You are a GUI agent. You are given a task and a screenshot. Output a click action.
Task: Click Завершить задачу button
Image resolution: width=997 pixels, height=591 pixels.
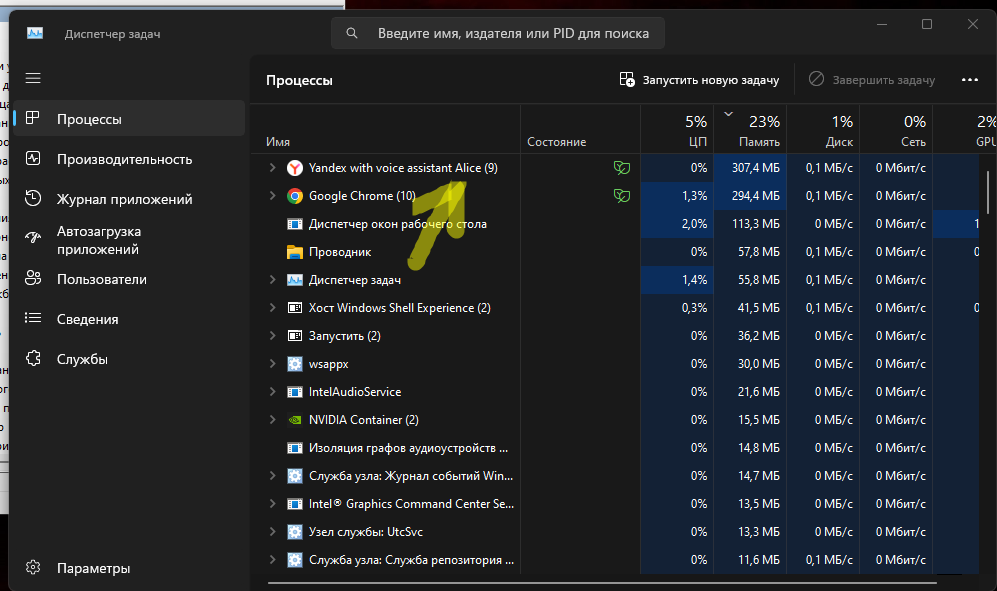pyautogui.click(x=872, y=80)
